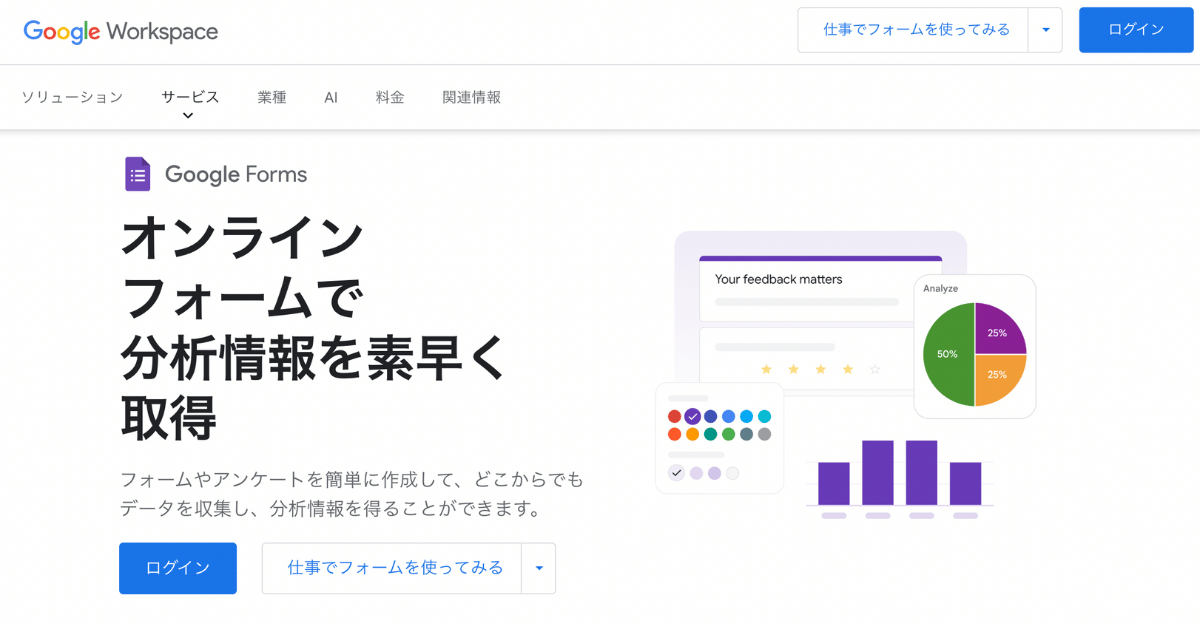Open the ソリューション menu
The width and height of the screenshot is (1200, 630).
pyautogui.click(x=72, y=97)
